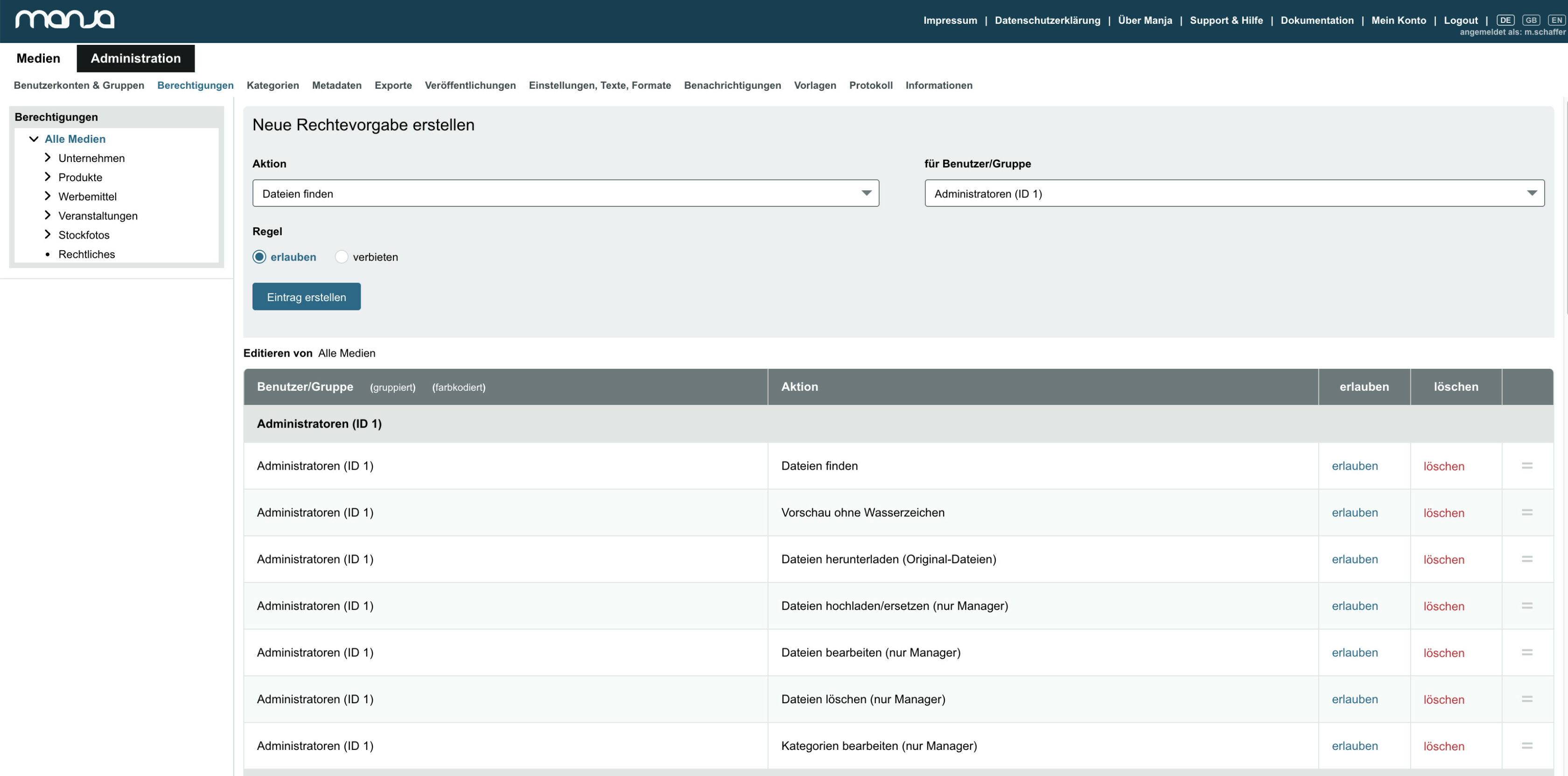Image resolution: width=1568 pixels, height=776 pixels.
Task: Select the erlauben radio button
Action: tap(259, 256)
